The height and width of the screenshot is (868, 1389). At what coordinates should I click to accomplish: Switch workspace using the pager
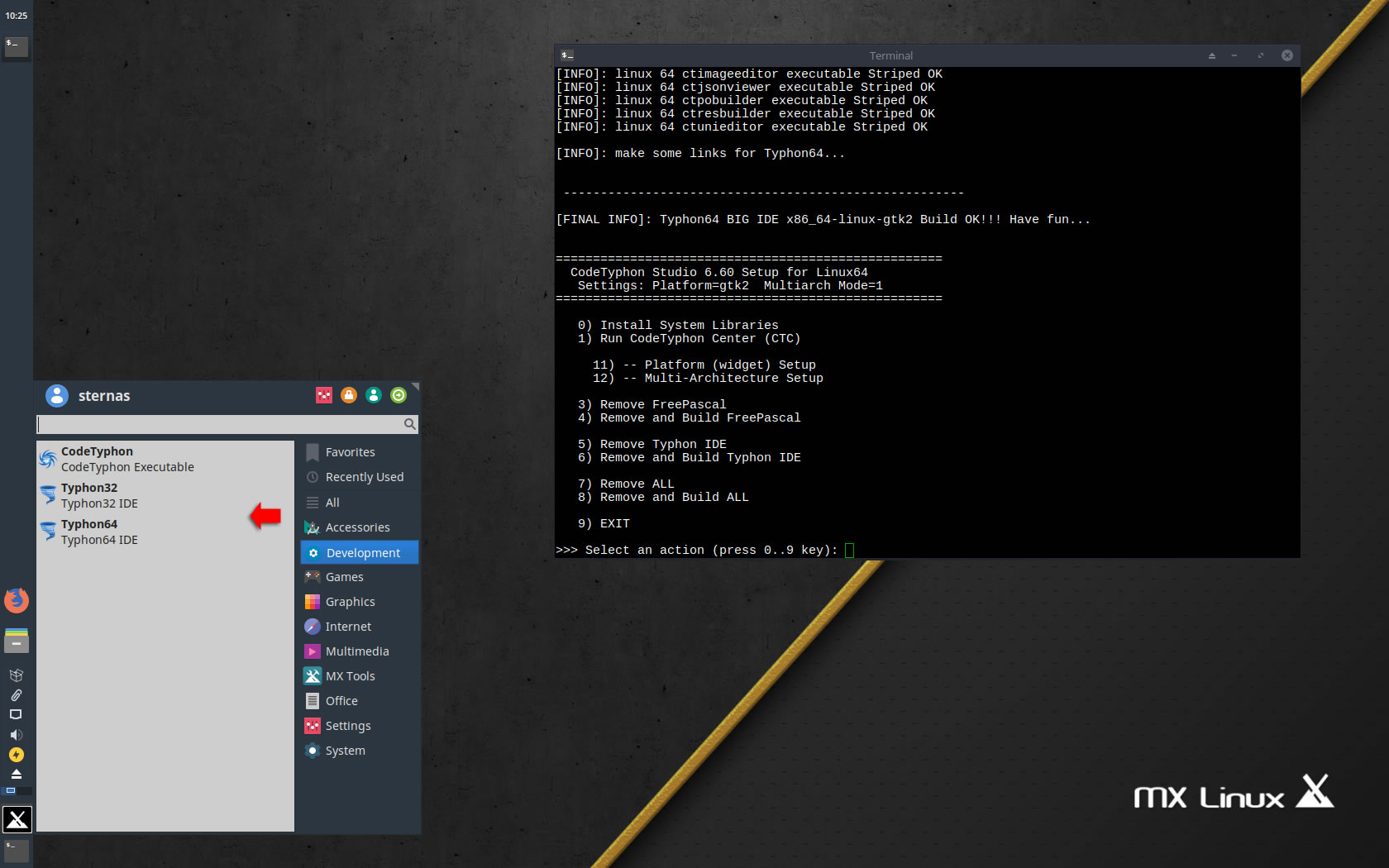[12, 791]
